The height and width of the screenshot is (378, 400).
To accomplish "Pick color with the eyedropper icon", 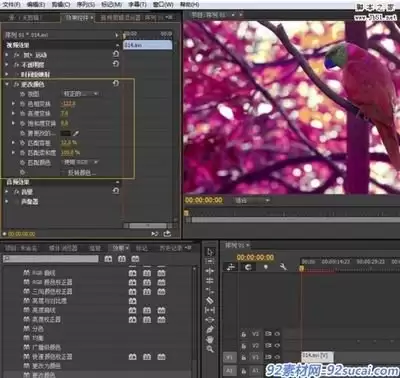I will (x=76, y=133).
